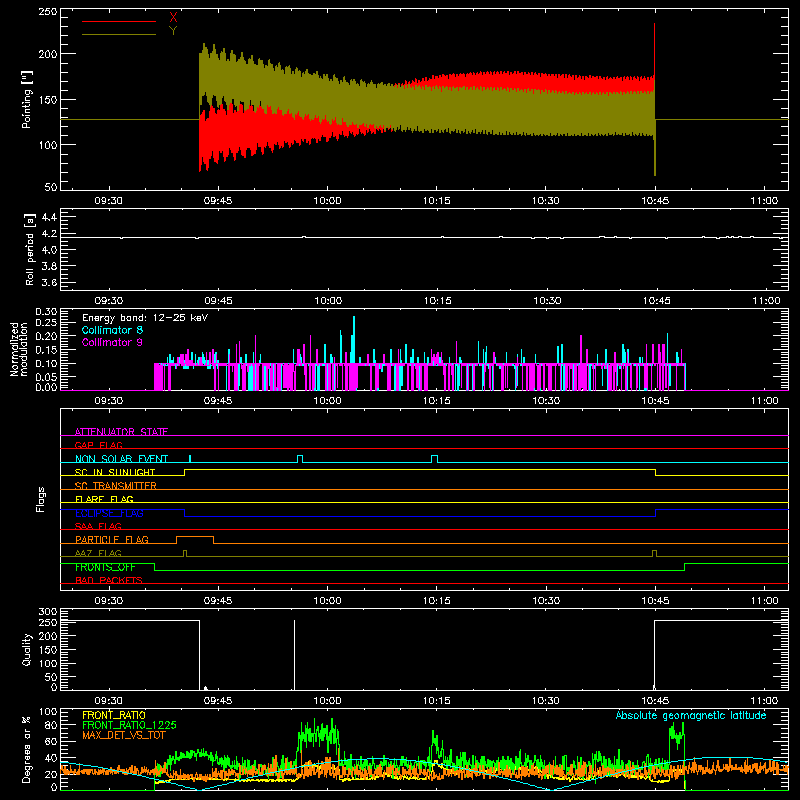Click the FRONT_RATIO_1225 legend entry

[x=129, y=725]
